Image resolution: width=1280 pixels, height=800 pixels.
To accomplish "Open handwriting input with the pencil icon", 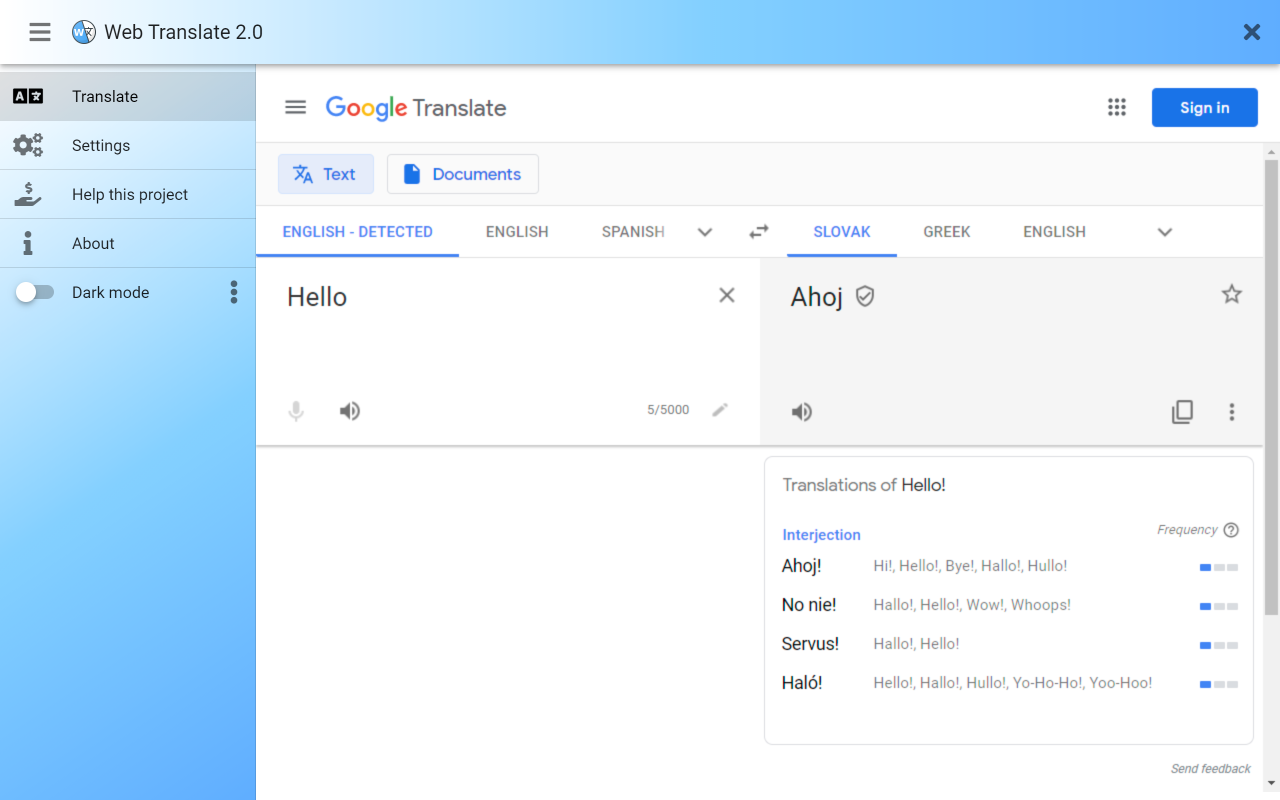I will click(720, 409).
